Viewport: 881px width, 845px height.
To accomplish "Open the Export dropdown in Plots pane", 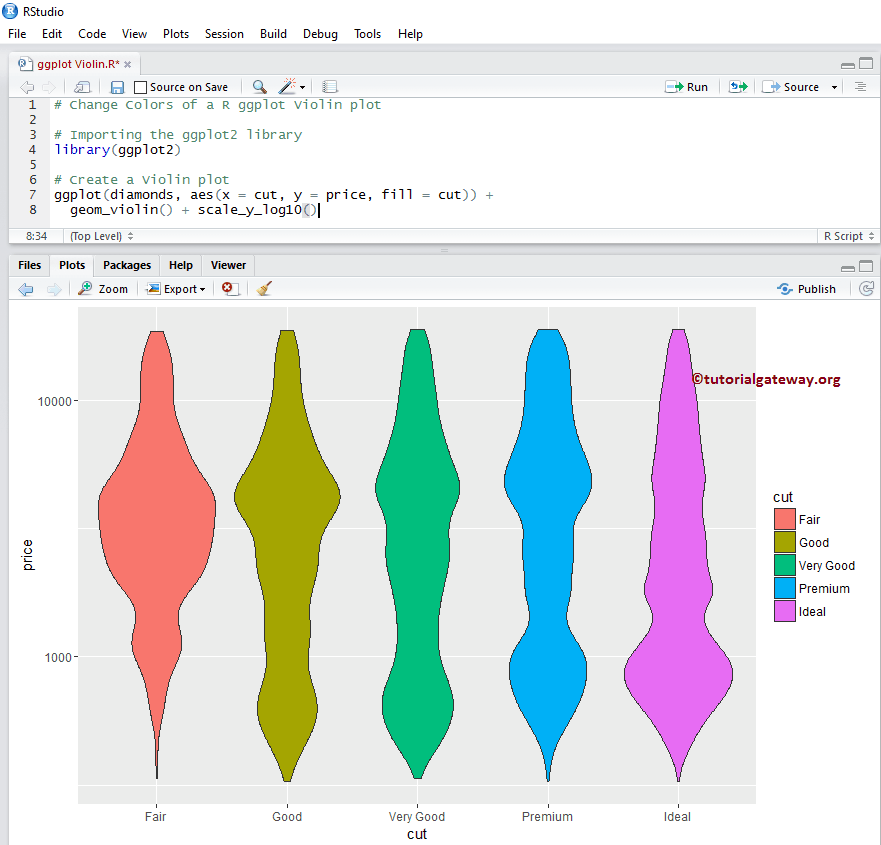I will coord(176,289).
